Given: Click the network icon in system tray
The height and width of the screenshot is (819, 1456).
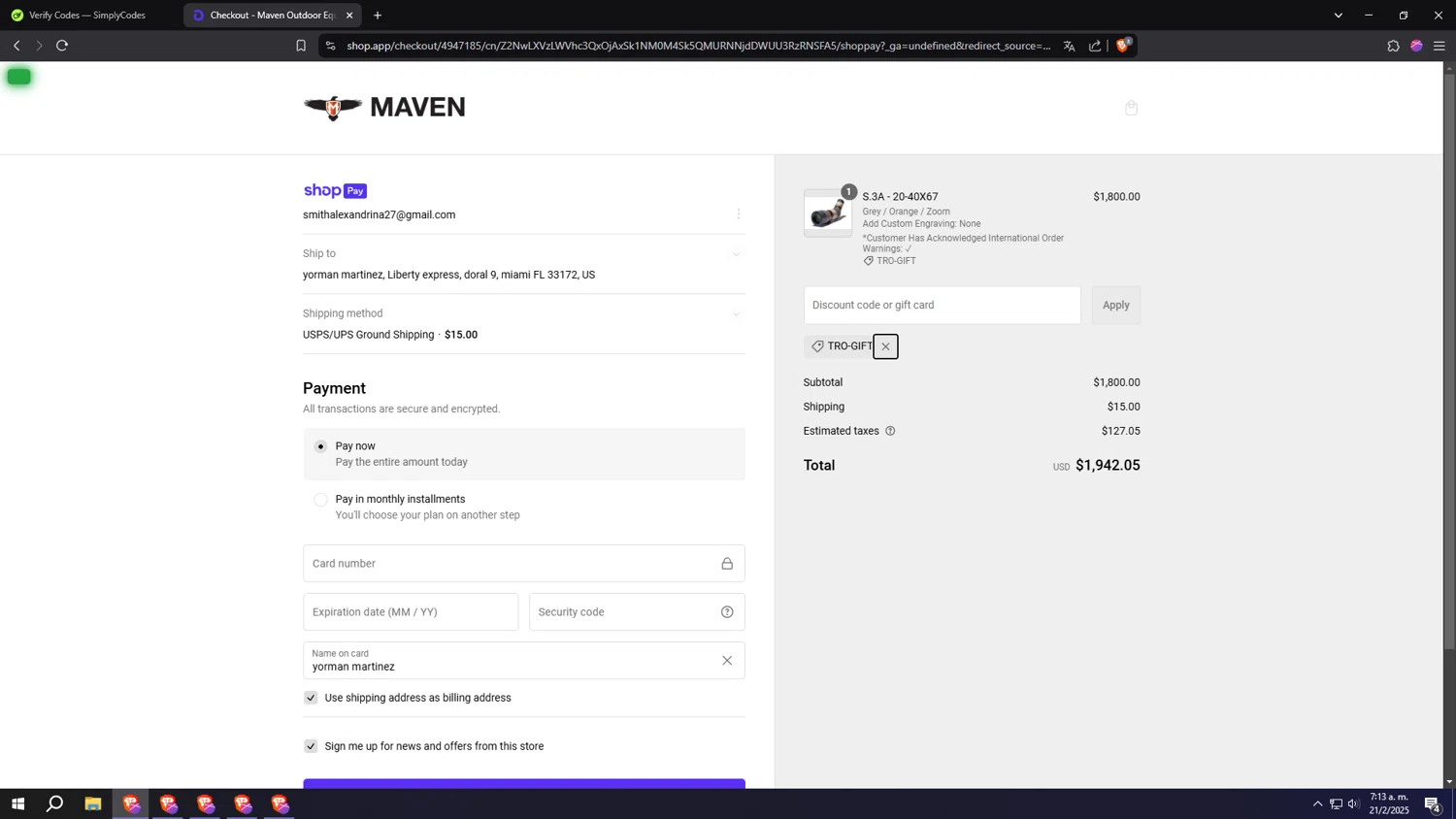Looking at the screenshot, I should coord(1336,803).
